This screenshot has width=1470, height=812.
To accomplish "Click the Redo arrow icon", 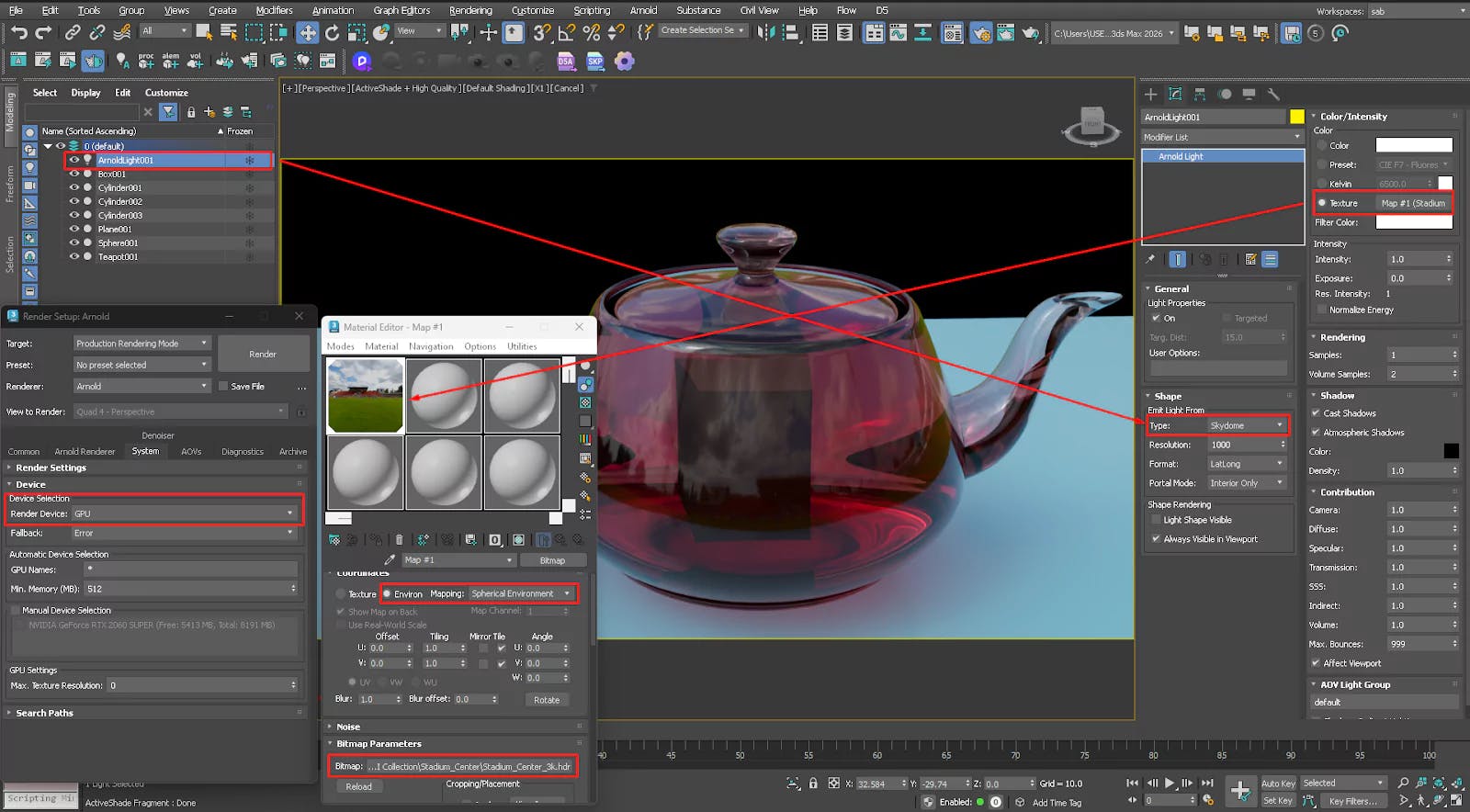I will click(x=43, y=33).
